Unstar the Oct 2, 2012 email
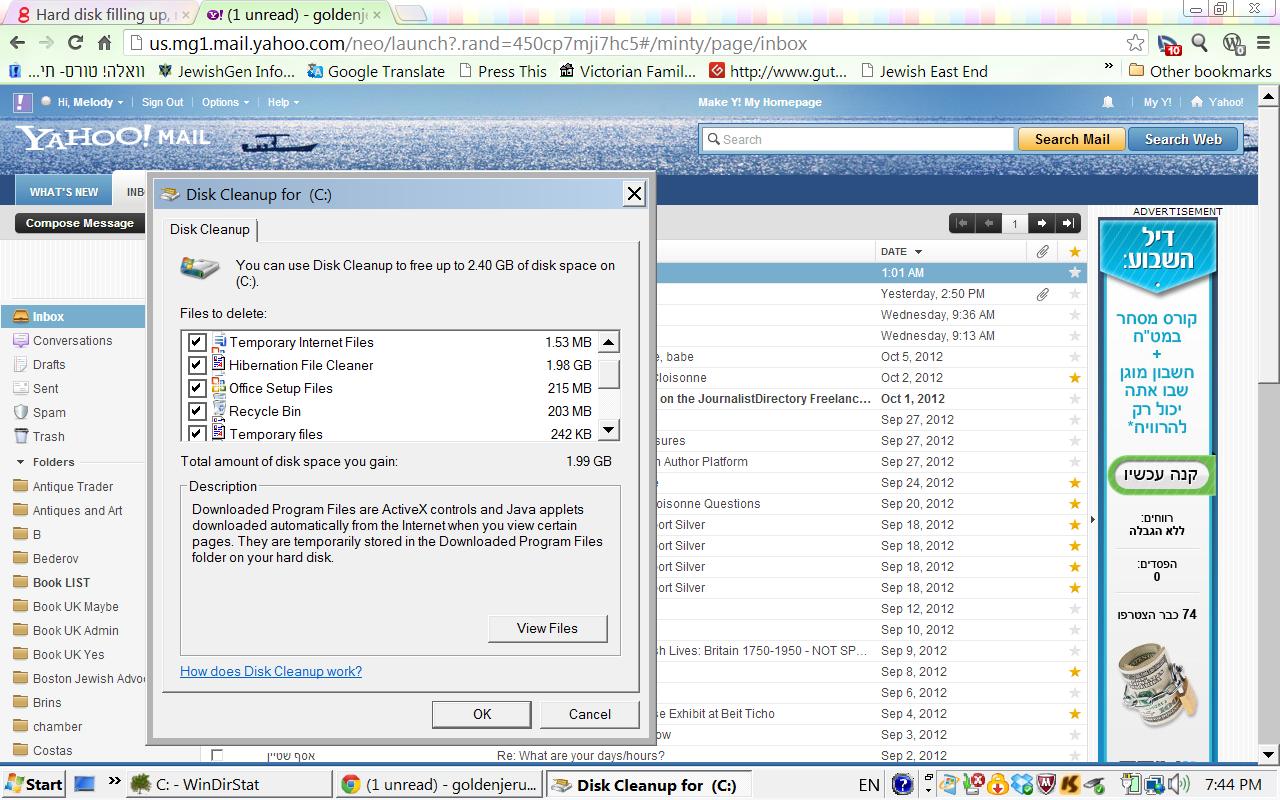 [1075, 378]
